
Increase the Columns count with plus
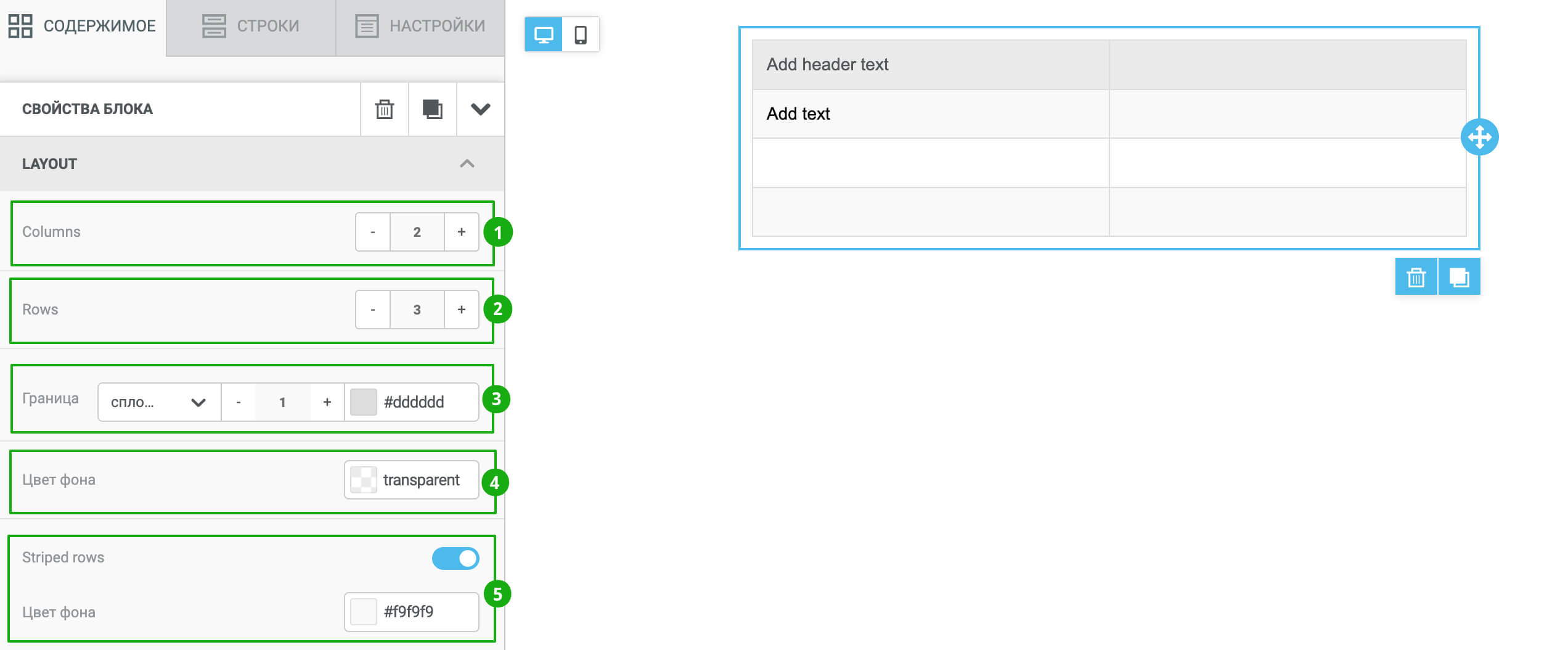tap(461, 232)
